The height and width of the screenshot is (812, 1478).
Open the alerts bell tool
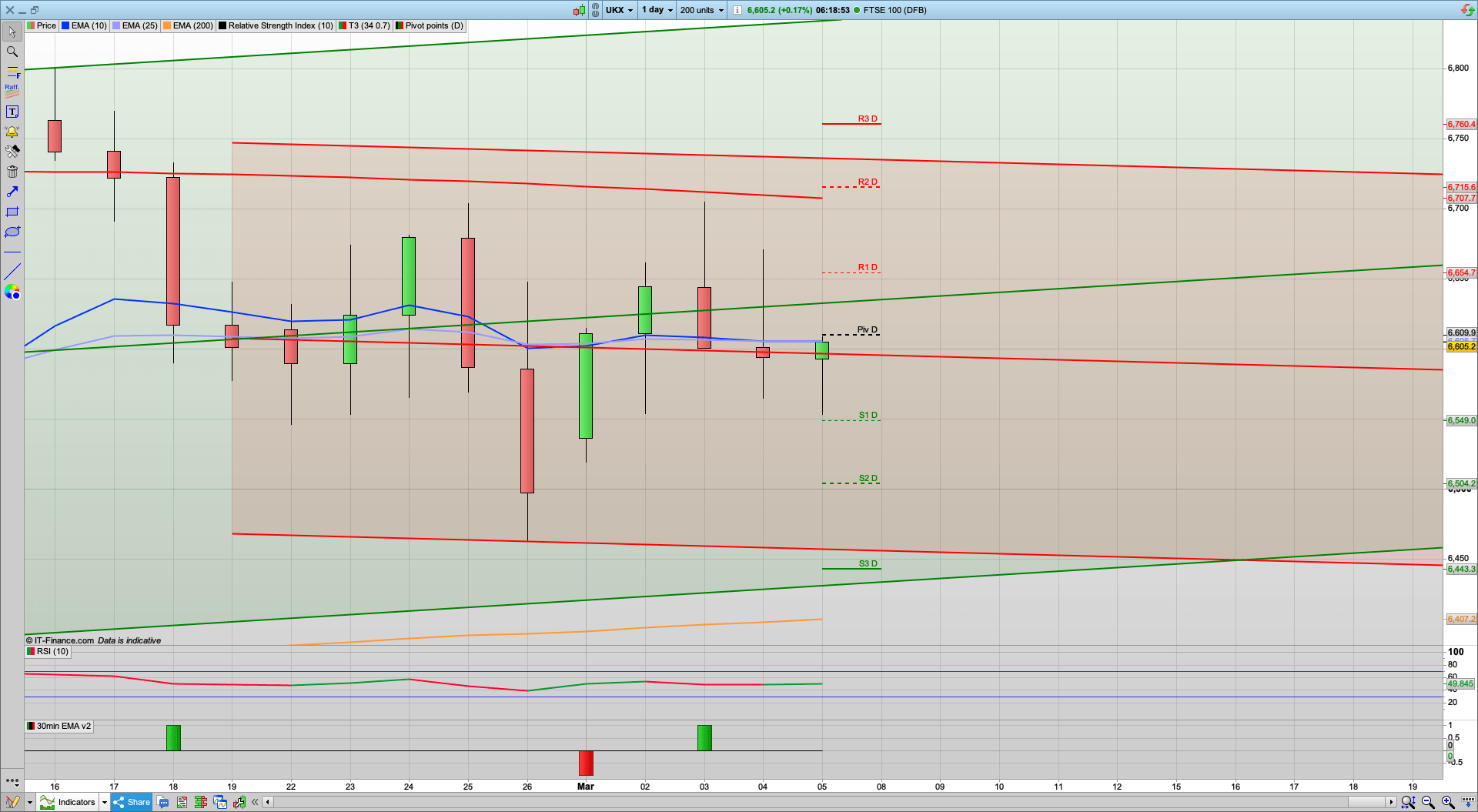pyautogui.click(x=12, y=132)
